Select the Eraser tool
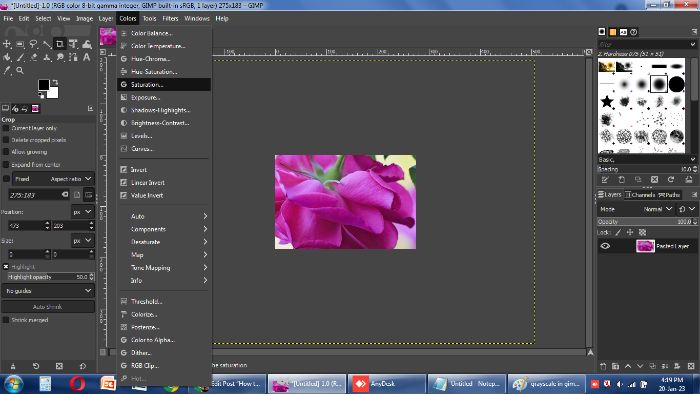This screenshot has width=700, height=394. tap(33, 57)
